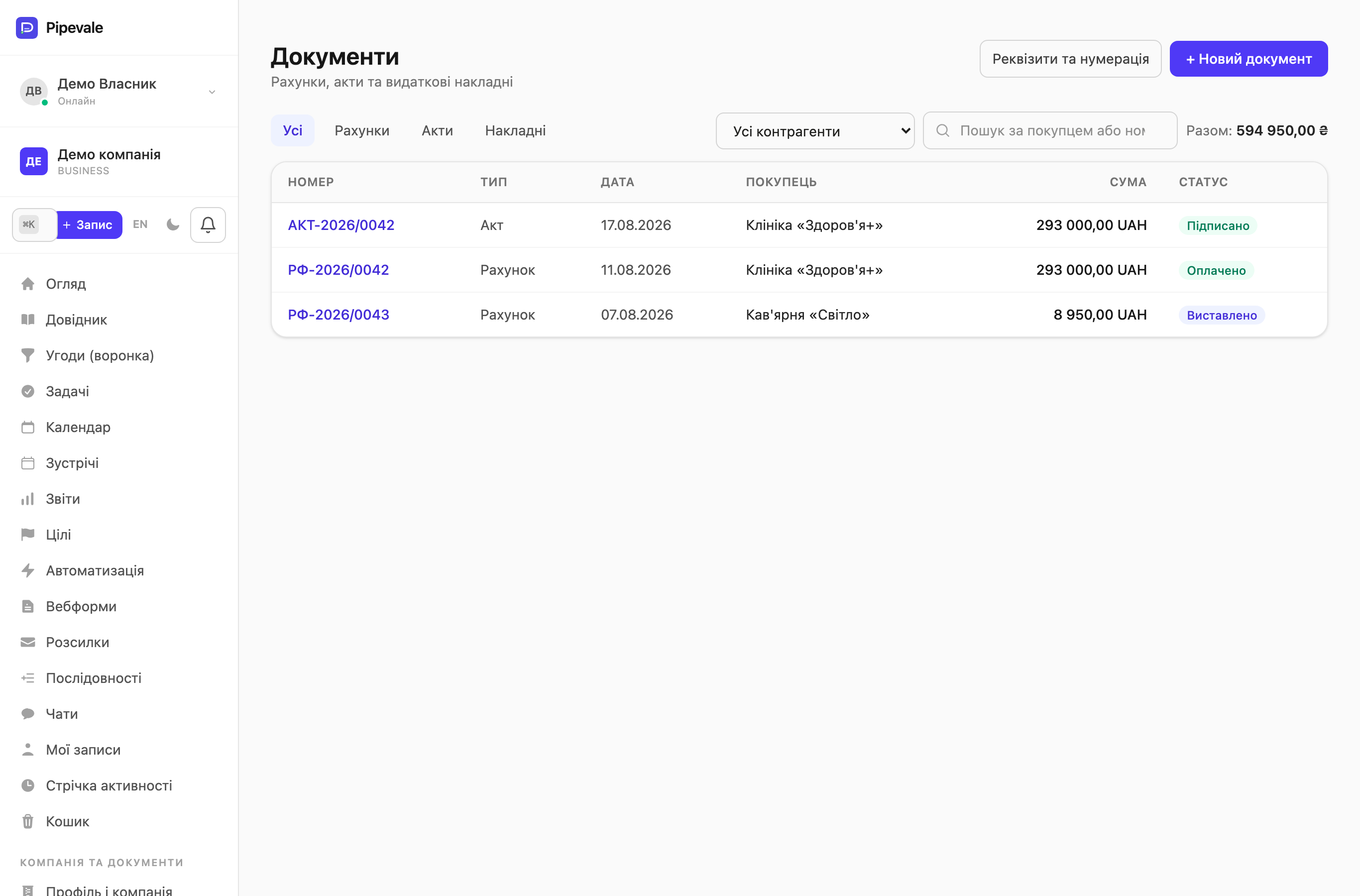
Task: Click the clock icon beside Стрічка активності
Action: (27, 785)
